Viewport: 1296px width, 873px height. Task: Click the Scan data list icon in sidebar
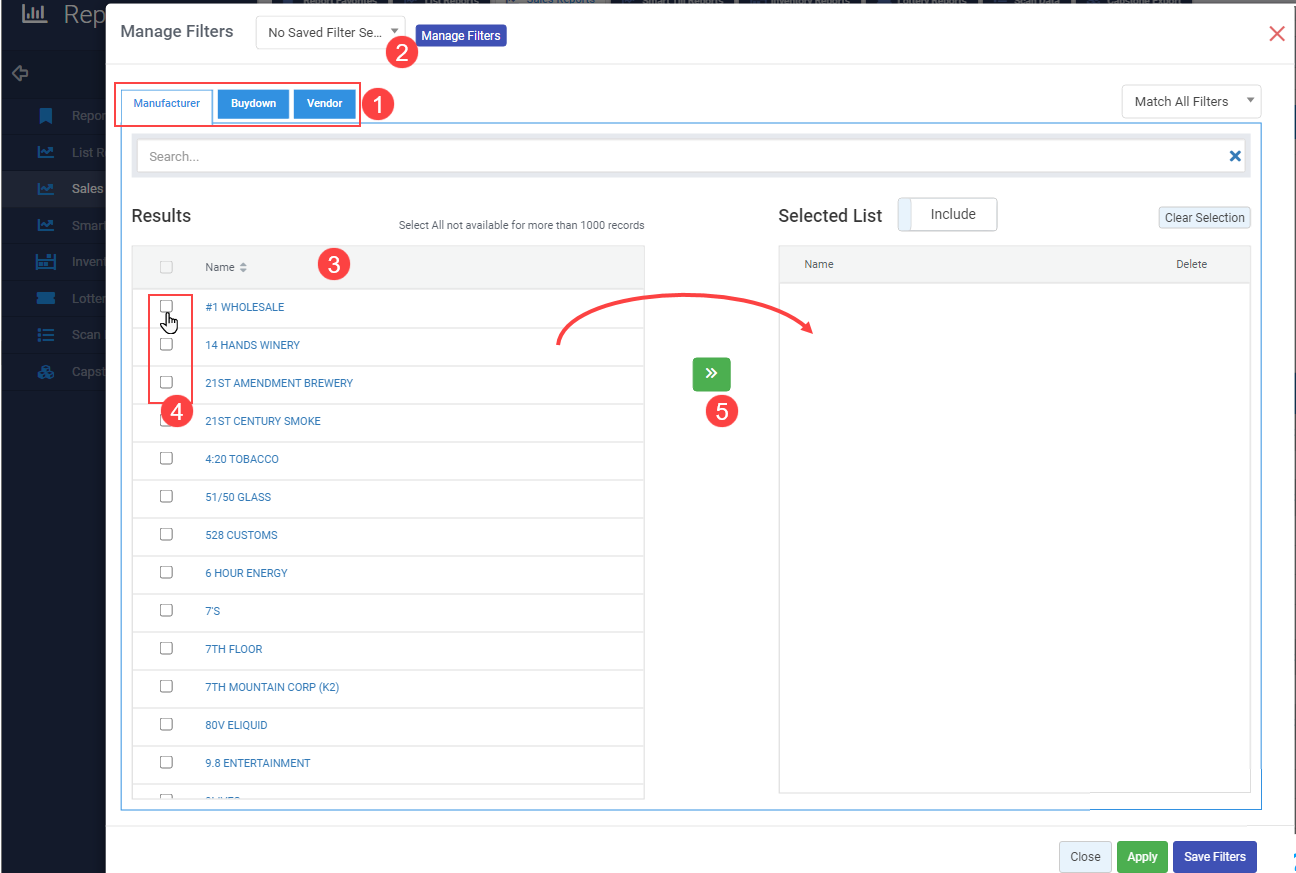[x=46, y=335]
